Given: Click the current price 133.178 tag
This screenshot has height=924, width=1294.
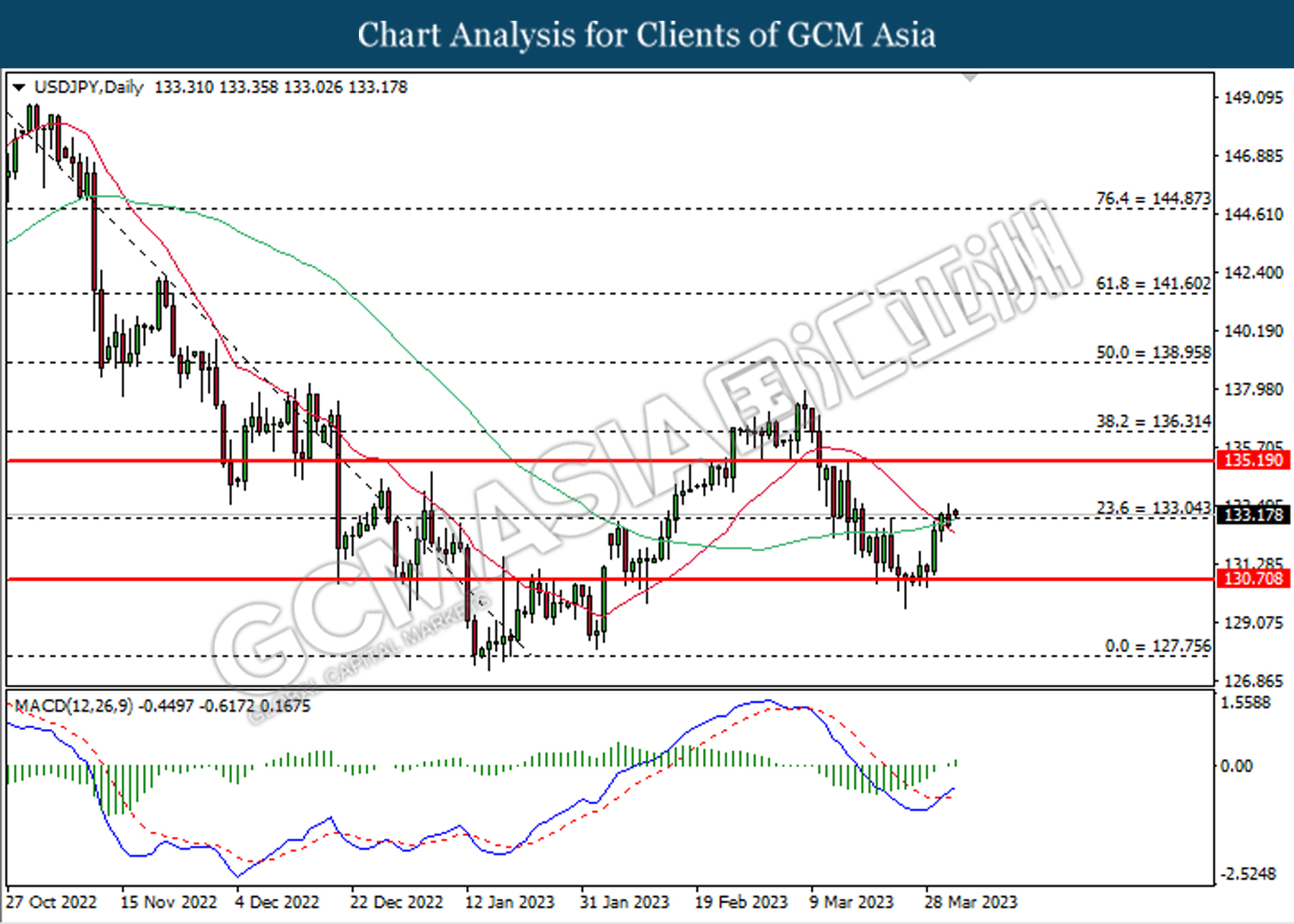Looking at the screenshot, I should coord(1253,515).
